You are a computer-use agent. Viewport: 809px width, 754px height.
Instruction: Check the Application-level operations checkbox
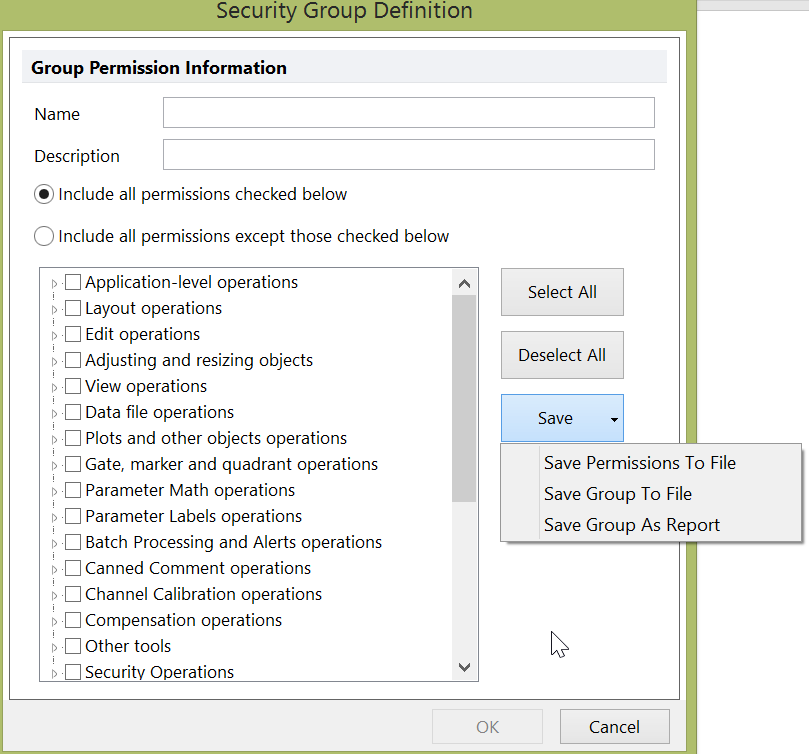tap(73, 283)
